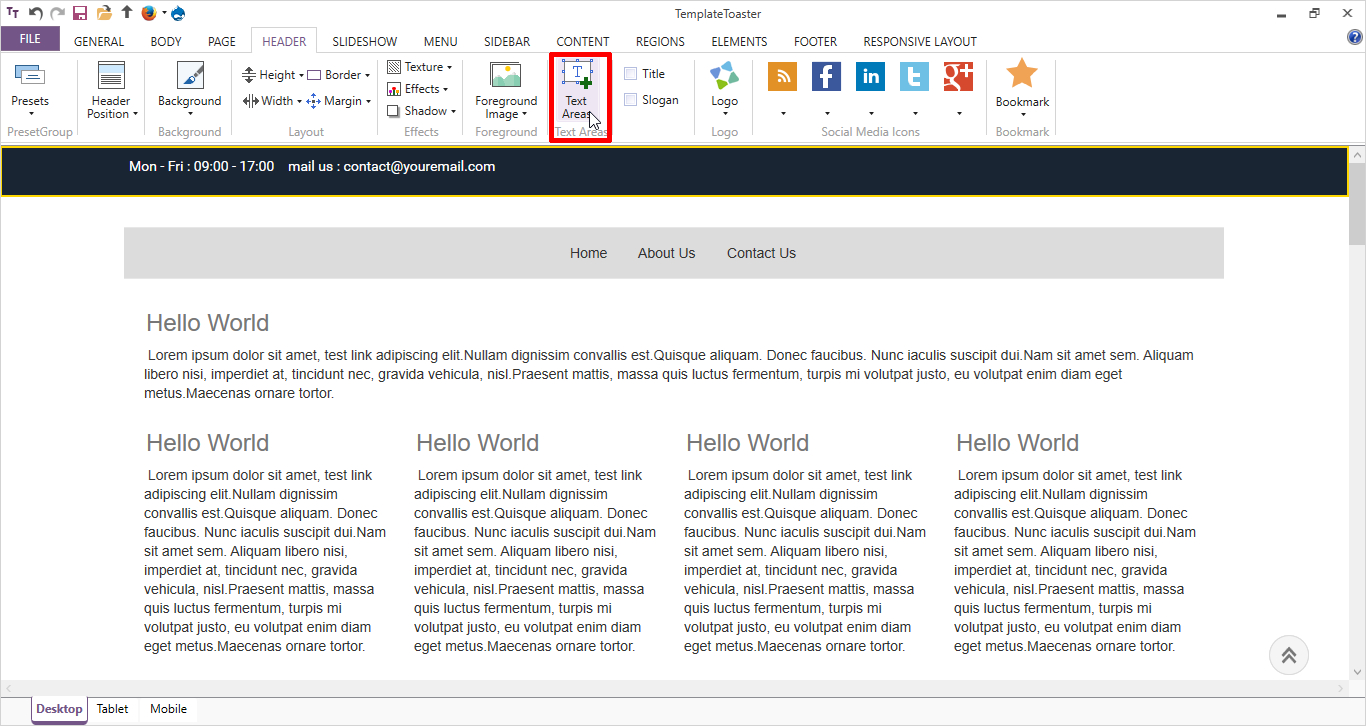Screen dimensions: 1366x726
Task: Click the Twitter social media icon
Action: [914, 77]
